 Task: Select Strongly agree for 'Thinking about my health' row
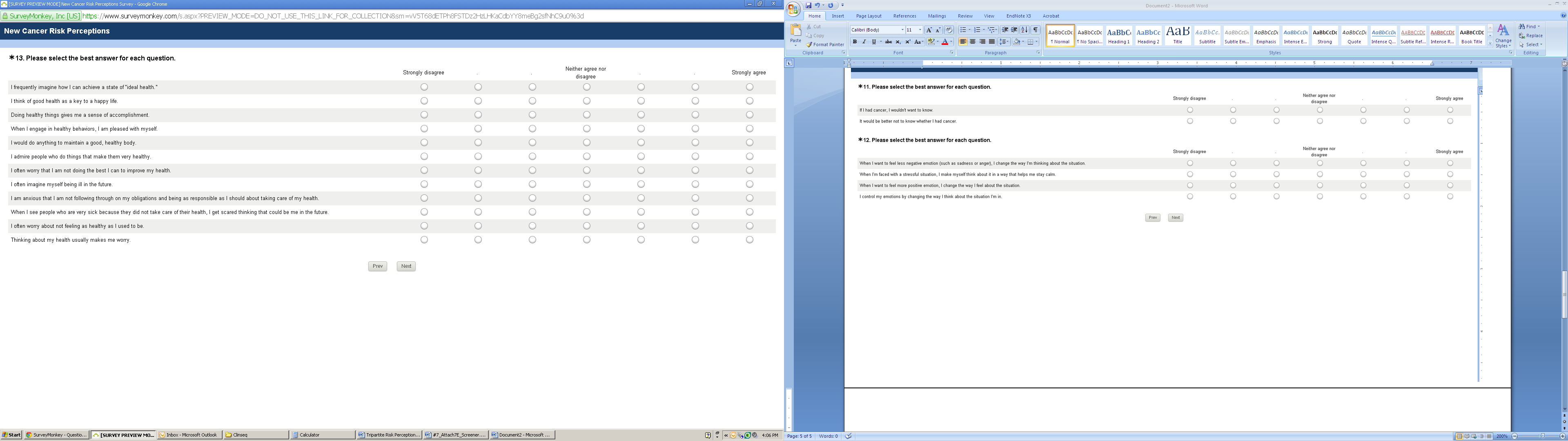coord(750,240)
